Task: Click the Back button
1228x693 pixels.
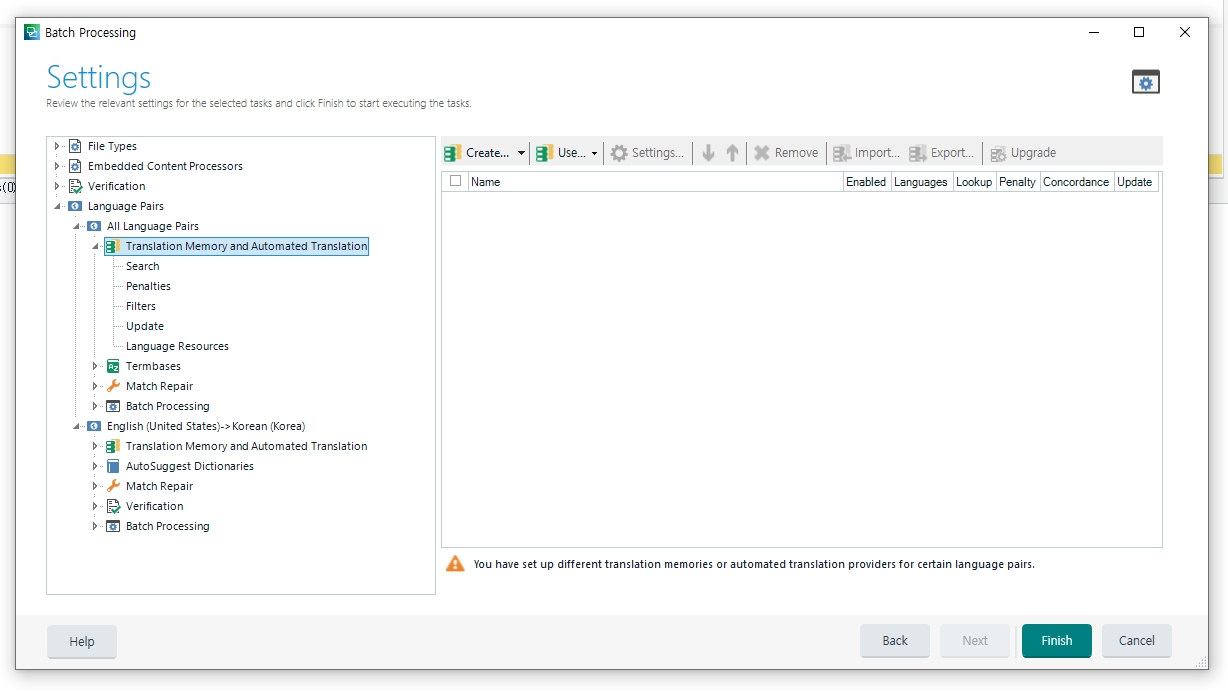Action: click(x=894, y=641)
